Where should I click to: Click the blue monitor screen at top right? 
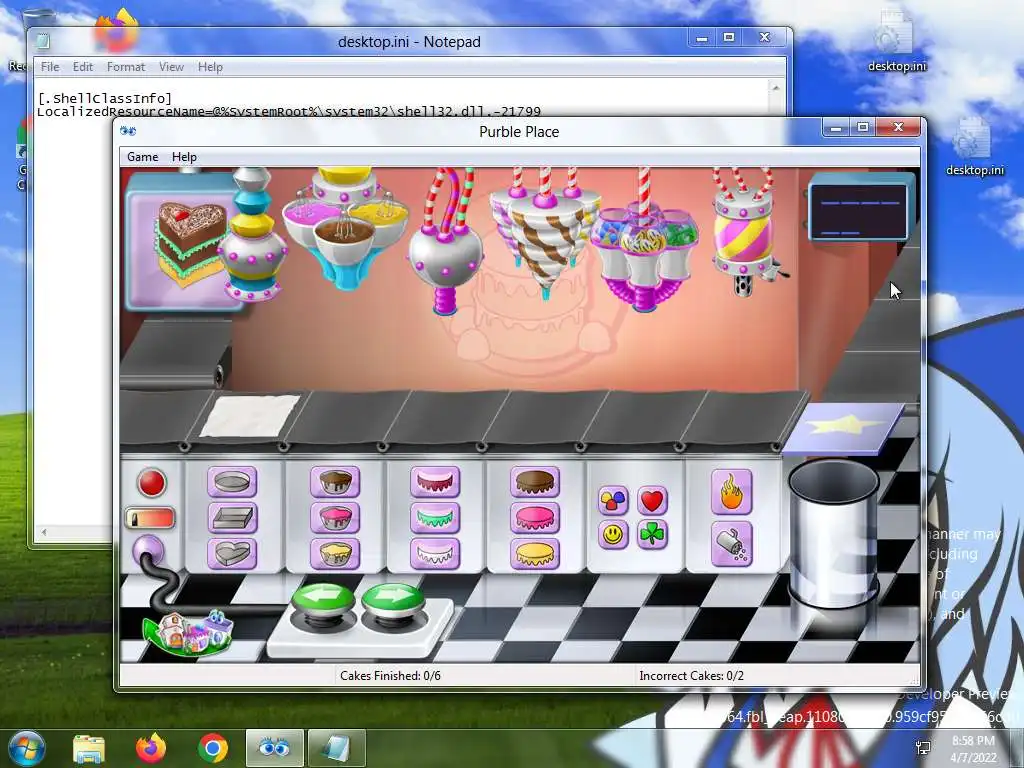(x=861, y=210)
